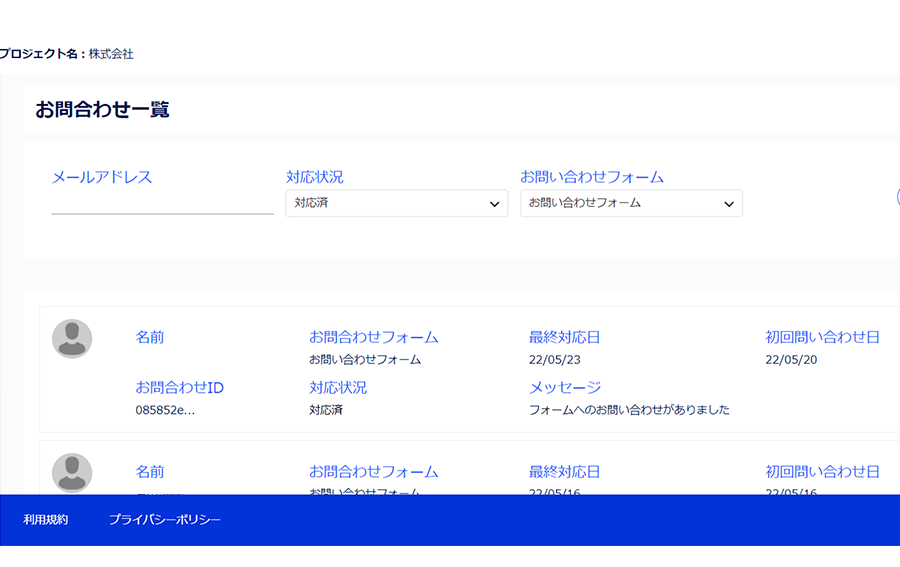Click the お問合わせ一覧 page heading
This screenshot has height=567, width=900.
(x=102, y=110)
